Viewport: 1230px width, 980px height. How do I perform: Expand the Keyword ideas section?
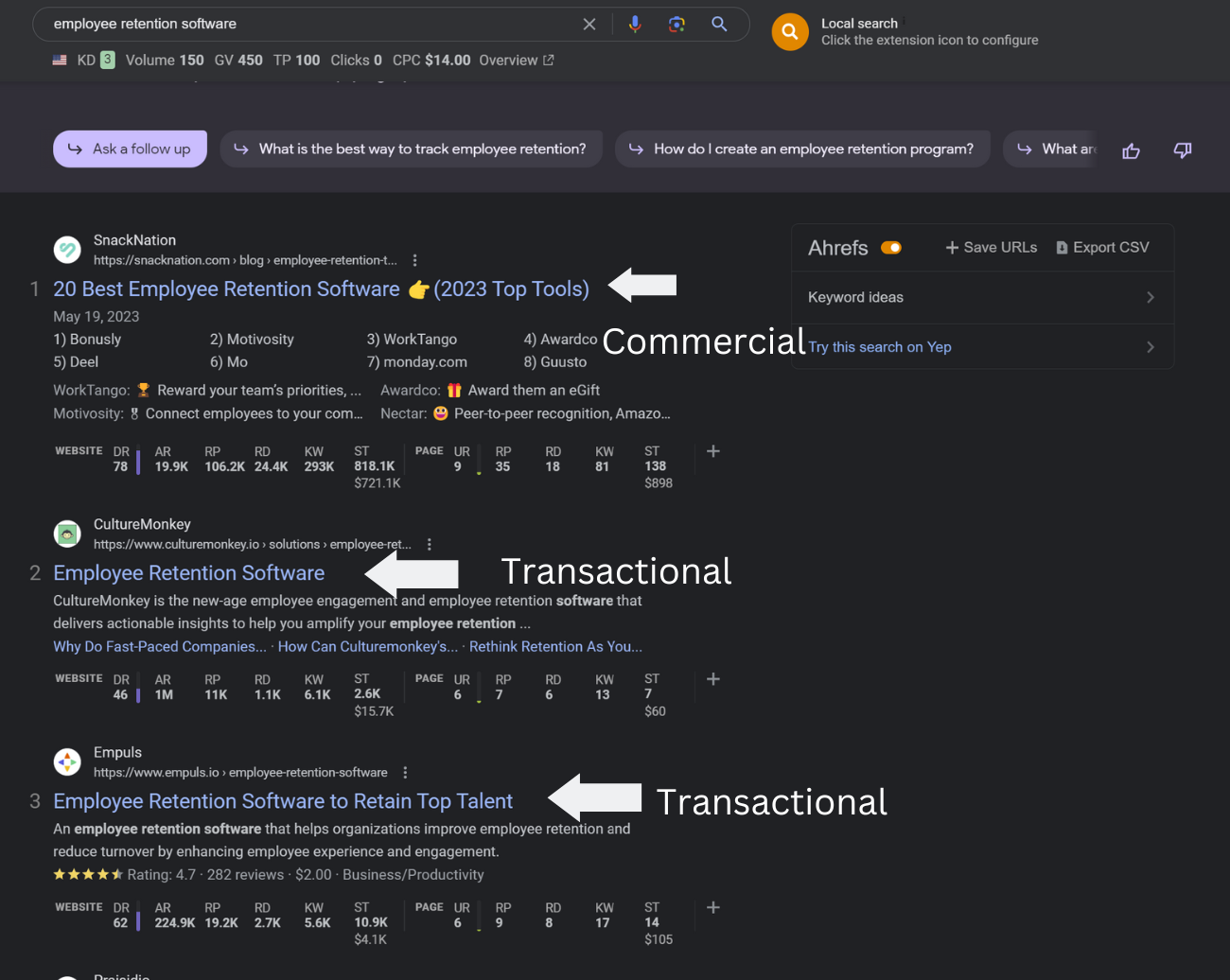(x=982, y=297)
